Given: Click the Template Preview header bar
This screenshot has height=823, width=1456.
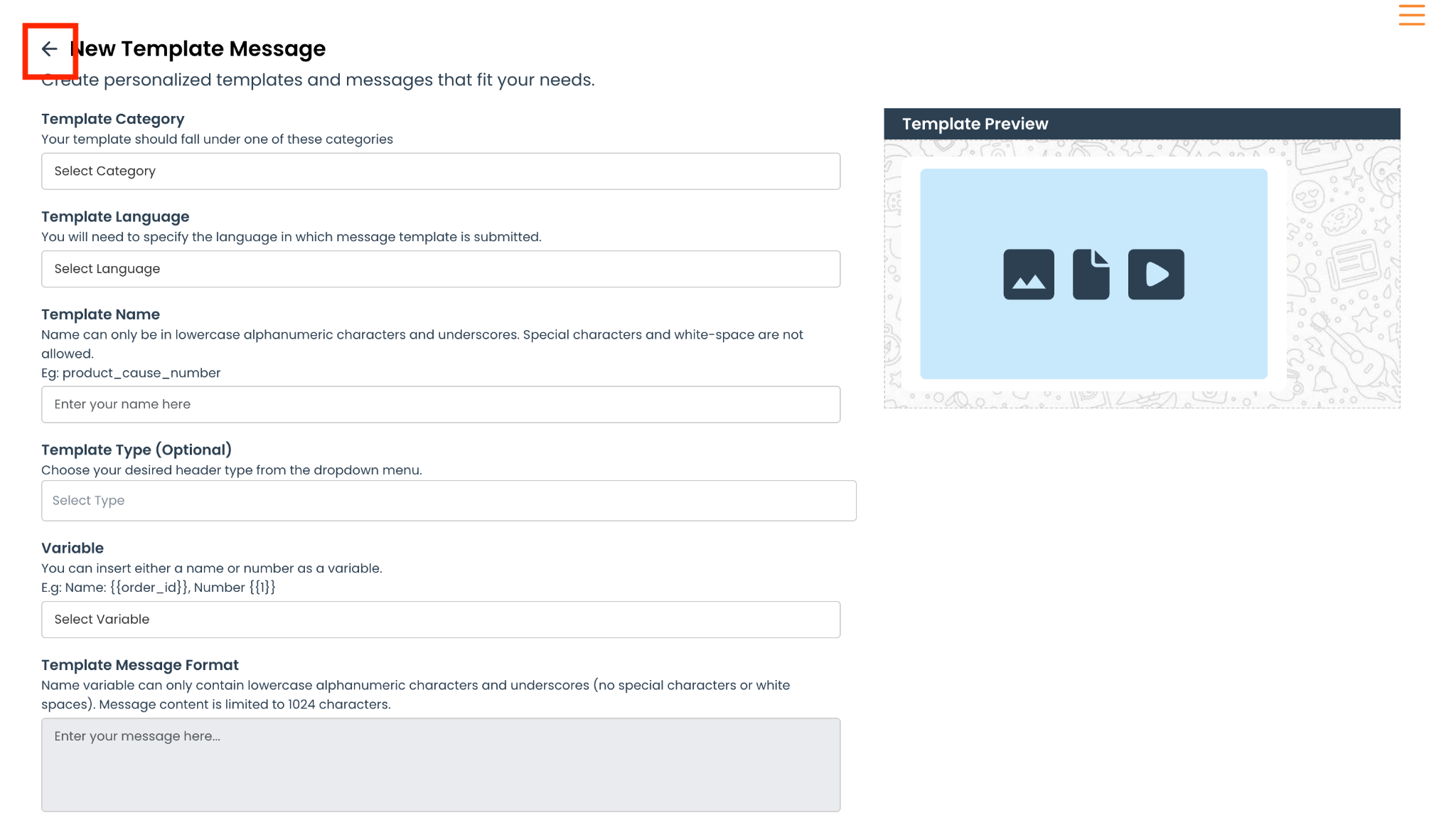Looking at the screenshot, I should click(1142, 124).
